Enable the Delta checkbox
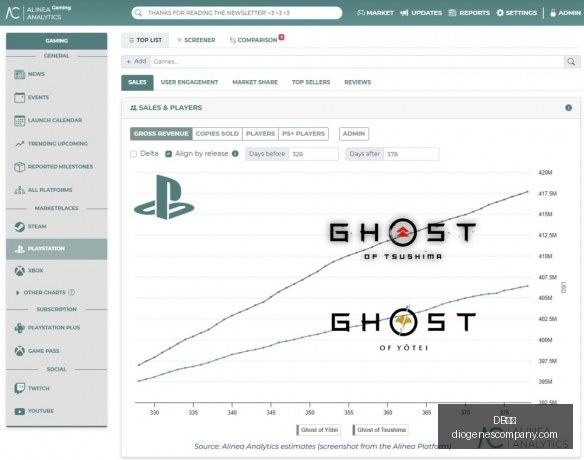The image size is (584, 460). [x=133, y=154]
